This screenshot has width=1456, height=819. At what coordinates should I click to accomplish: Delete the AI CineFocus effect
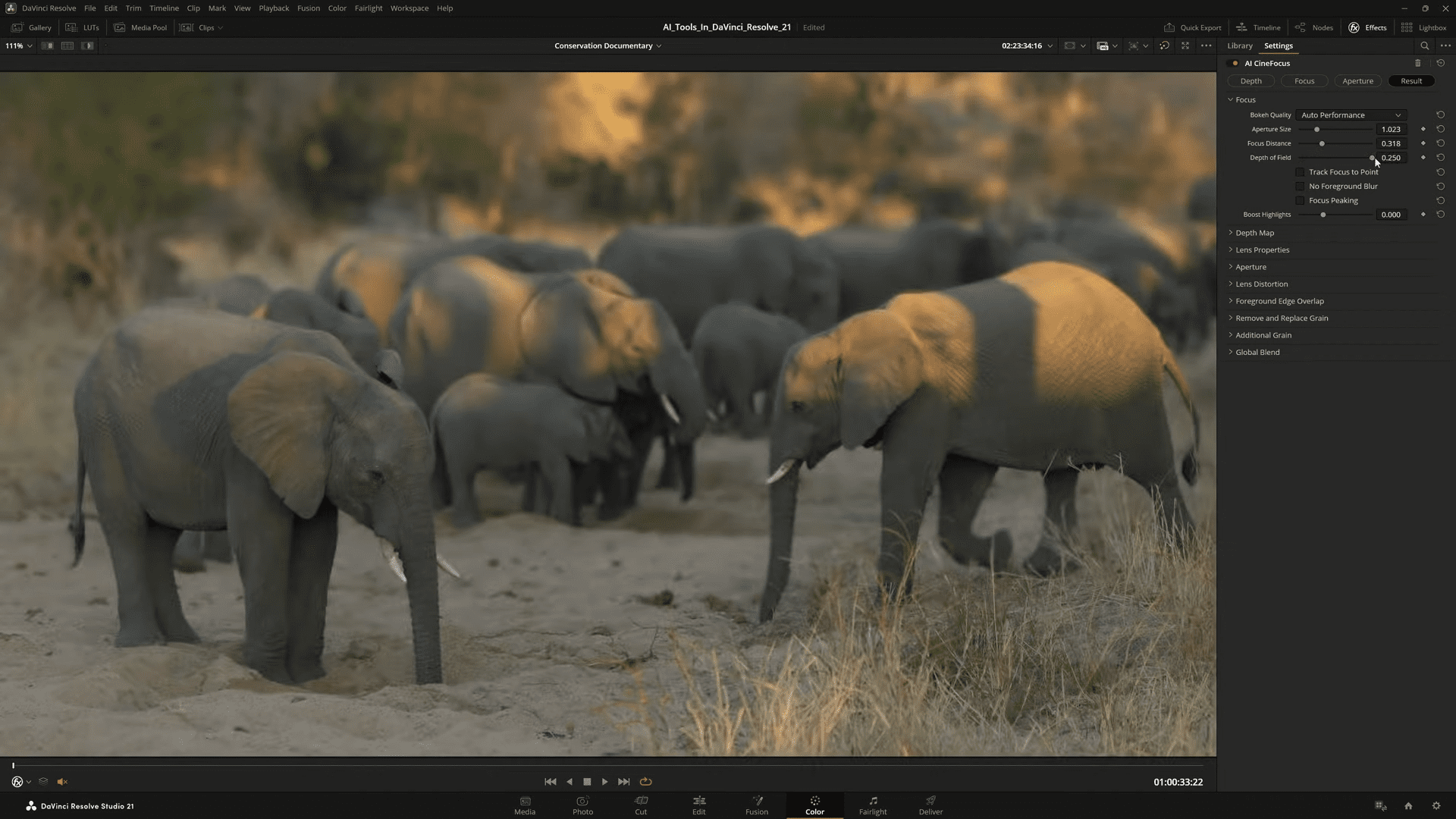(1418, 63)
